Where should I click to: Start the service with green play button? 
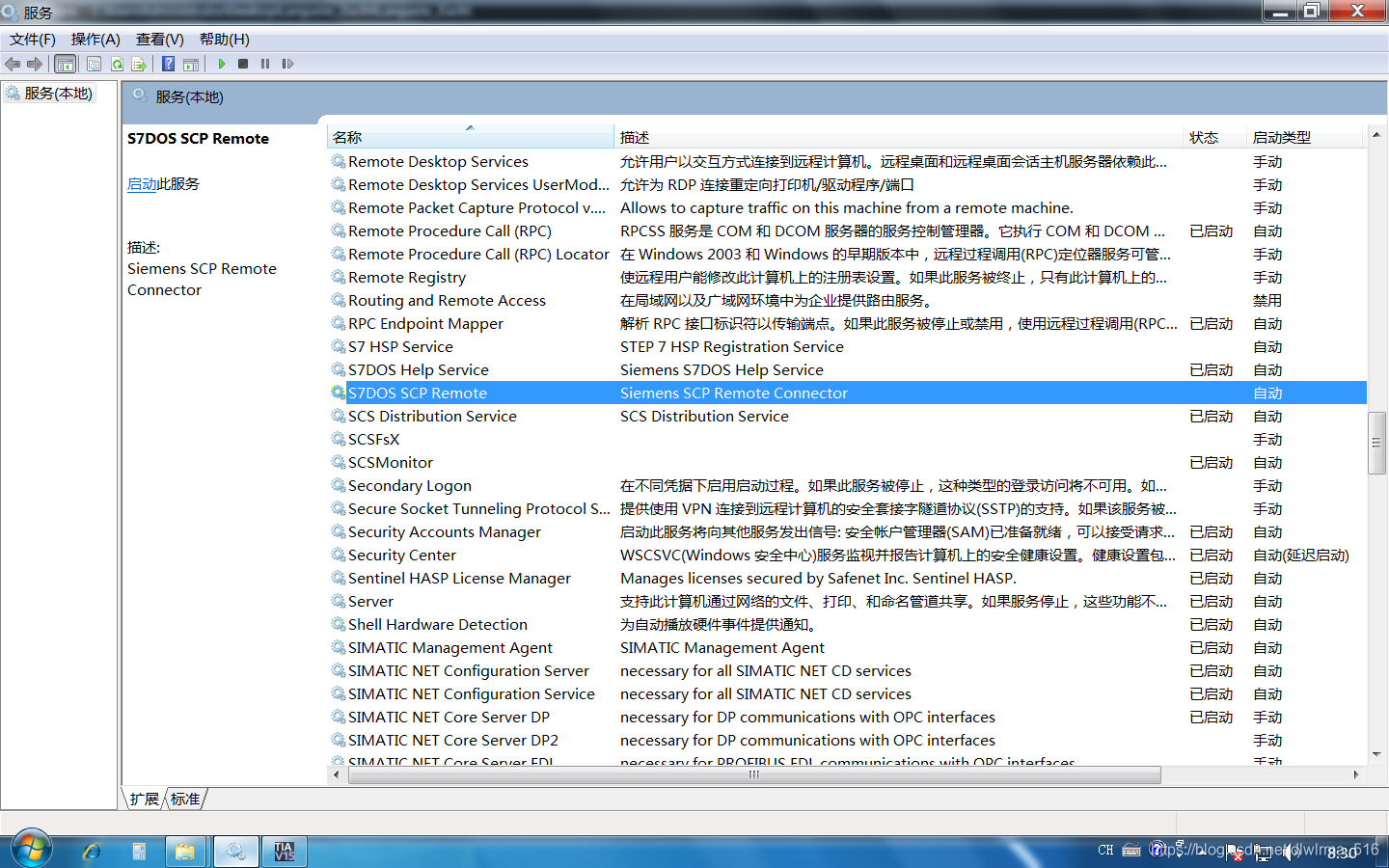coord(222,64)
